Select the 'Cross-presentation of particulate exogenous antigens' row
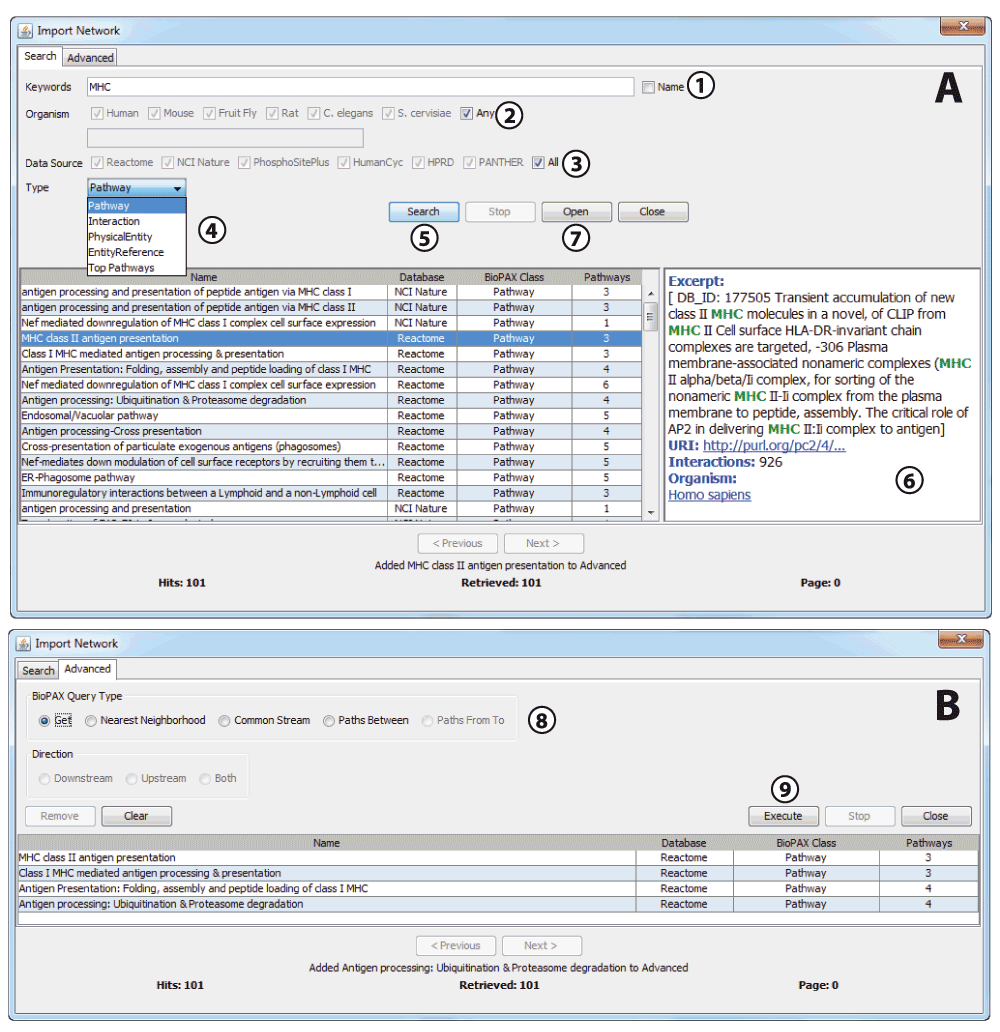The height and width of the screenshot is (1032, 1000). click(x=331, y=447)
